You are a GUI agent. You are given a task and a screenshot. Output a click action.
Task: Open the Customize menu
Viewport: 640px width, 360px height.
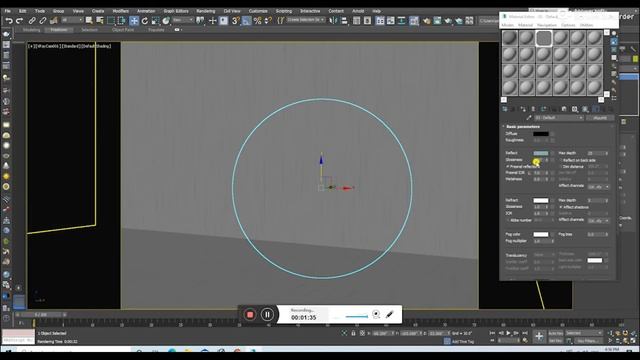point(258,11)
